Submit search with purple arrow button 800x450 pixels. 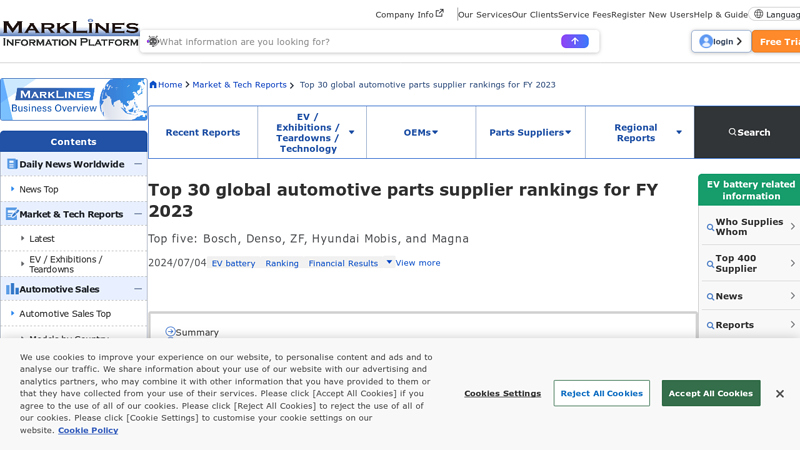coord(574,41)
